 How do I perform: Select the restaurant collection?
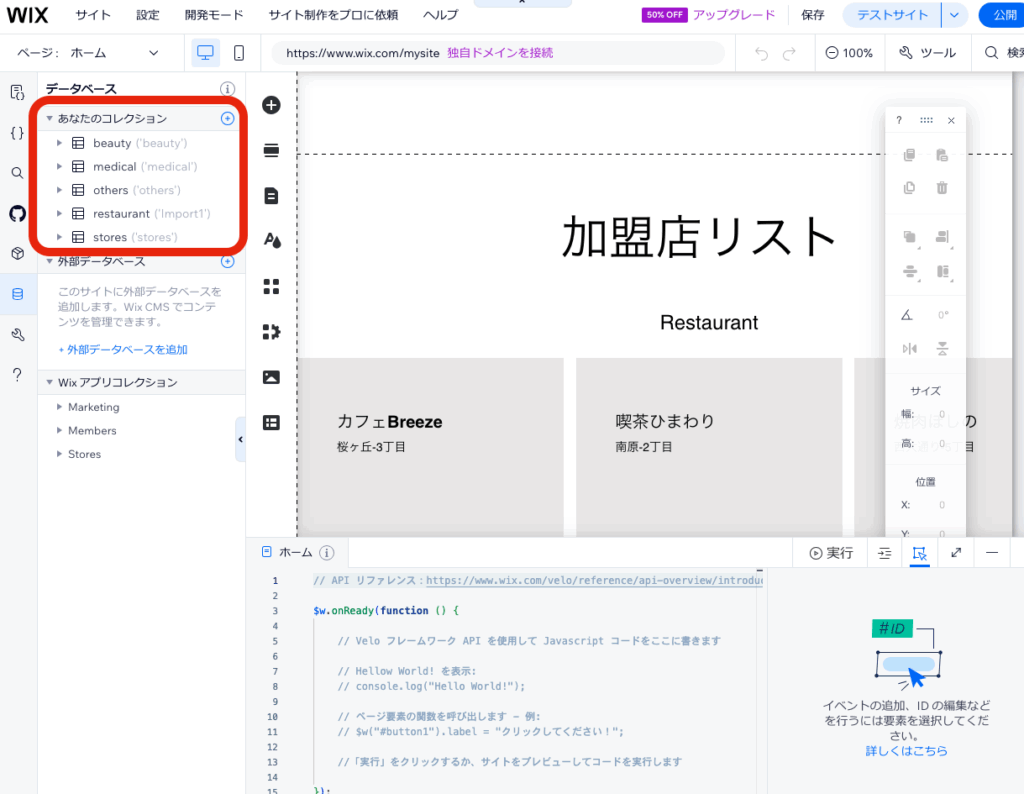121,214
